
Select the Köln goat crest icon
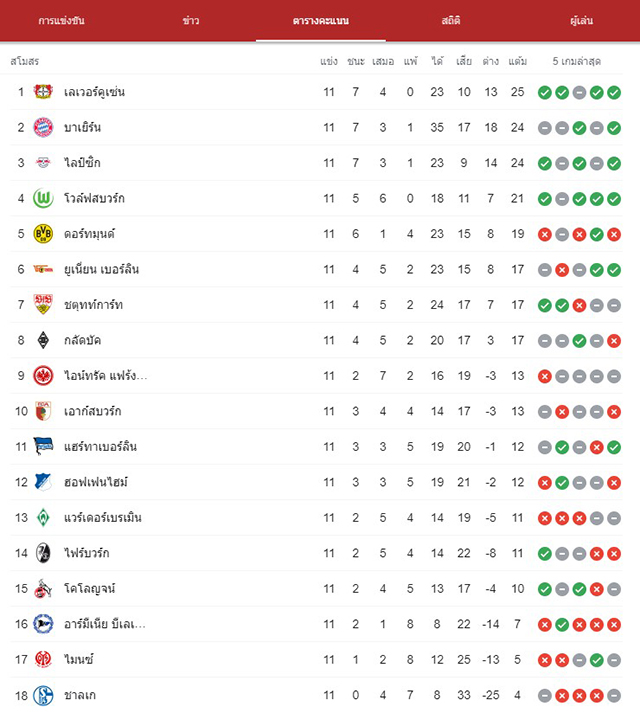pyautogui.click(x=43, y=588)
